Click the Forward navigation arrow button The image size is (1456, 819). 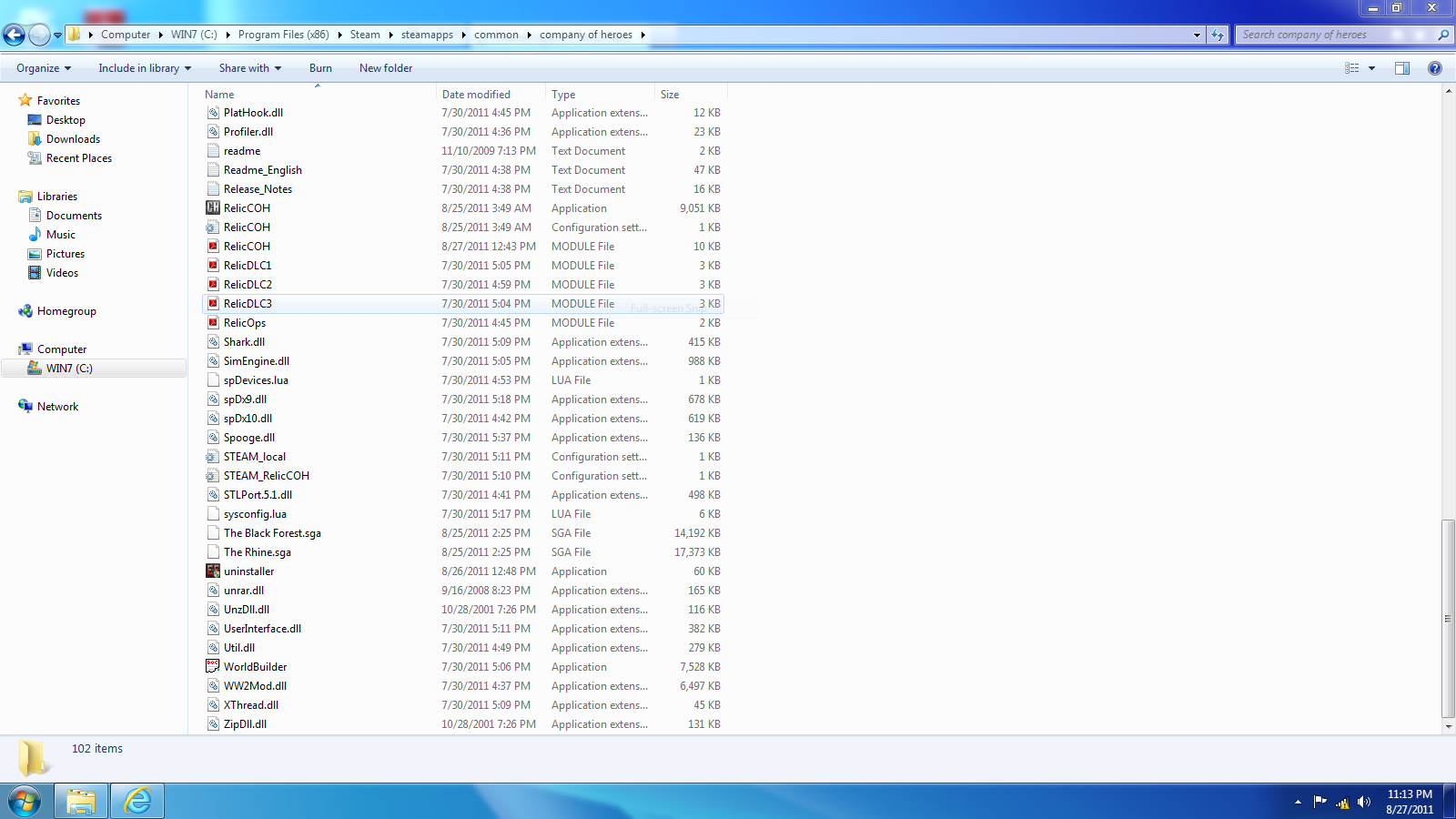coord(39,35)
